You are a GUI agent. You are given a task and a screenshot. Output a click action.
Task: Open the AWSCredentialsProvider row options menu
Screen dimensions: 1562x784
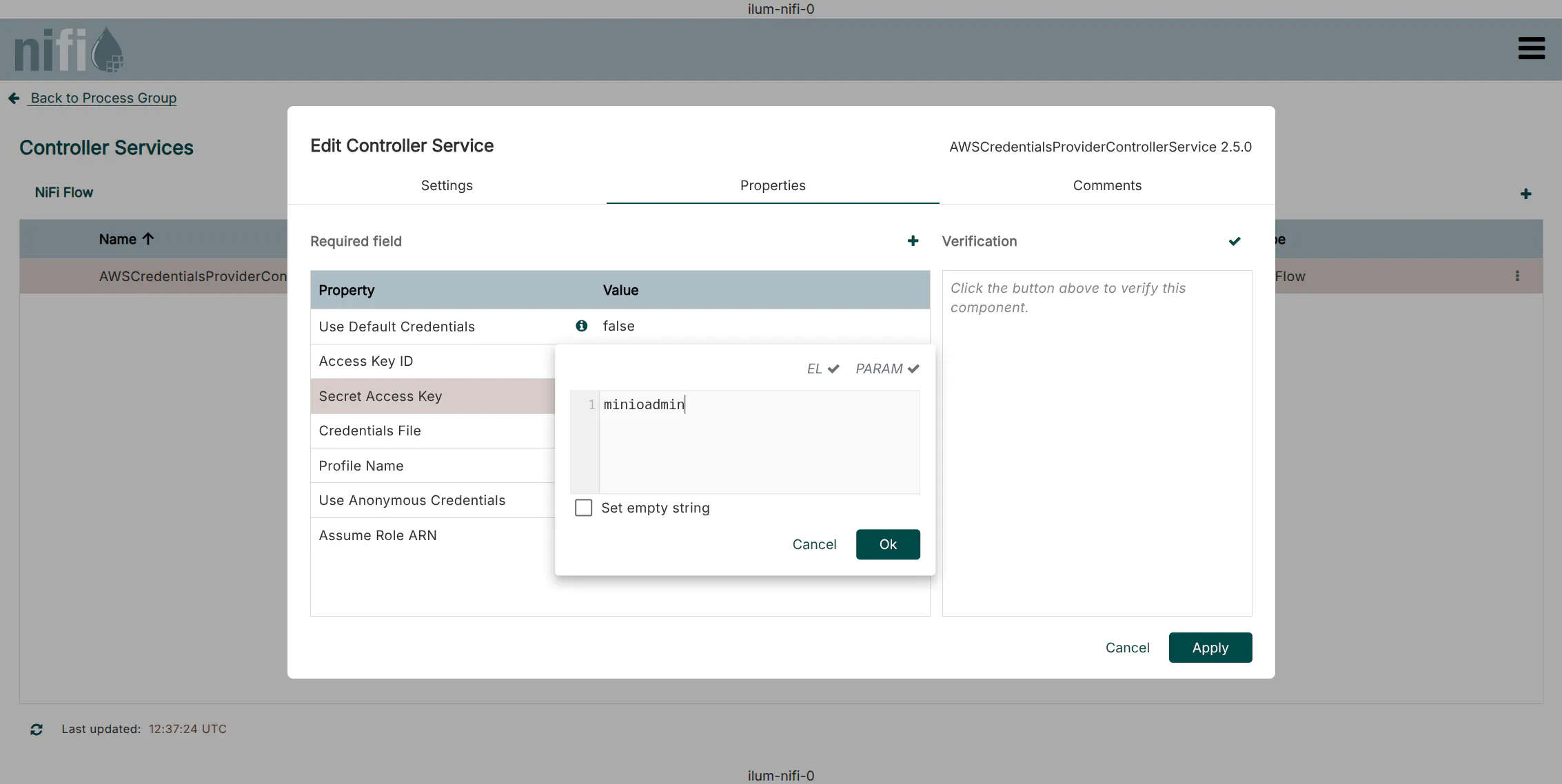click(x=1517, y=276)
